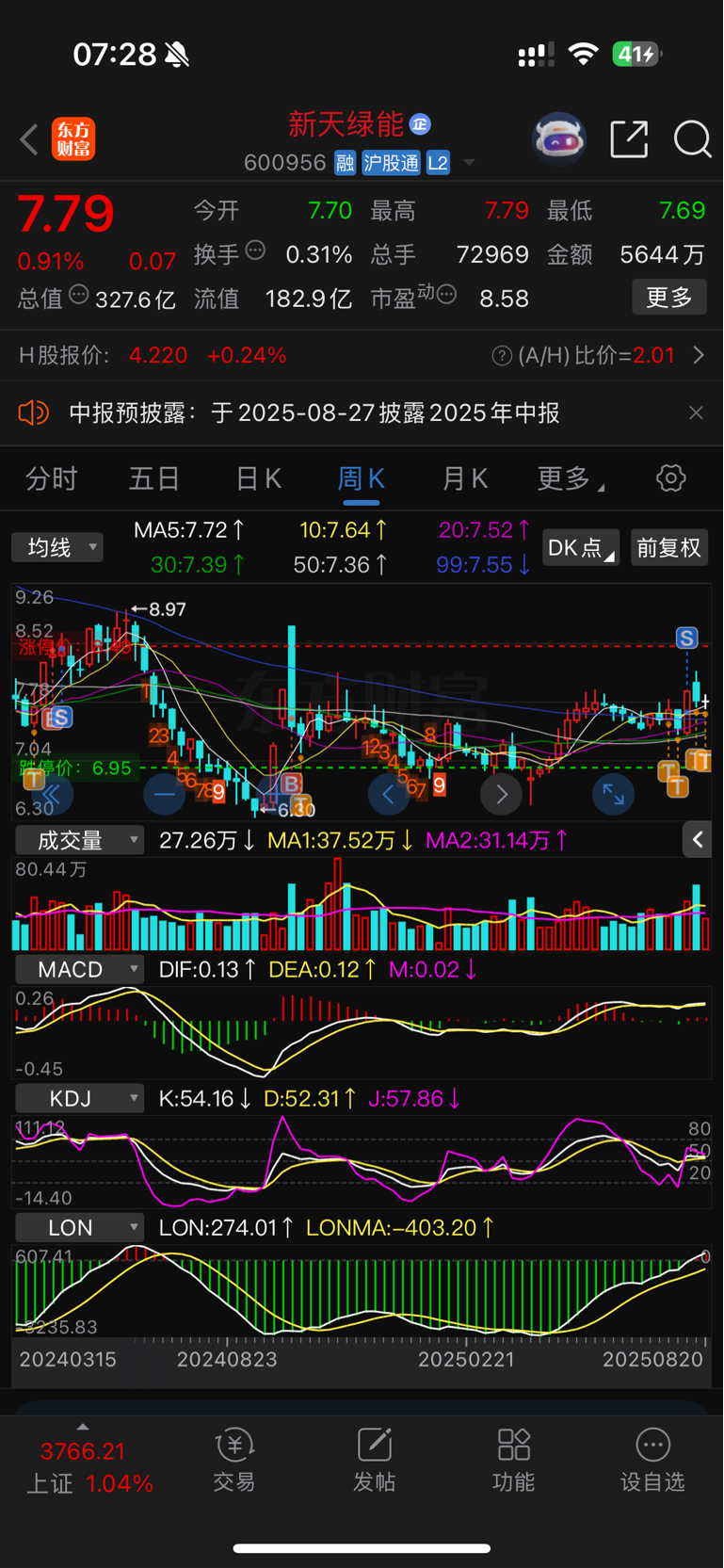This screenshot has width=724, height=1568.
Task: Tap the 沪股通 badge
Action: 391,163
